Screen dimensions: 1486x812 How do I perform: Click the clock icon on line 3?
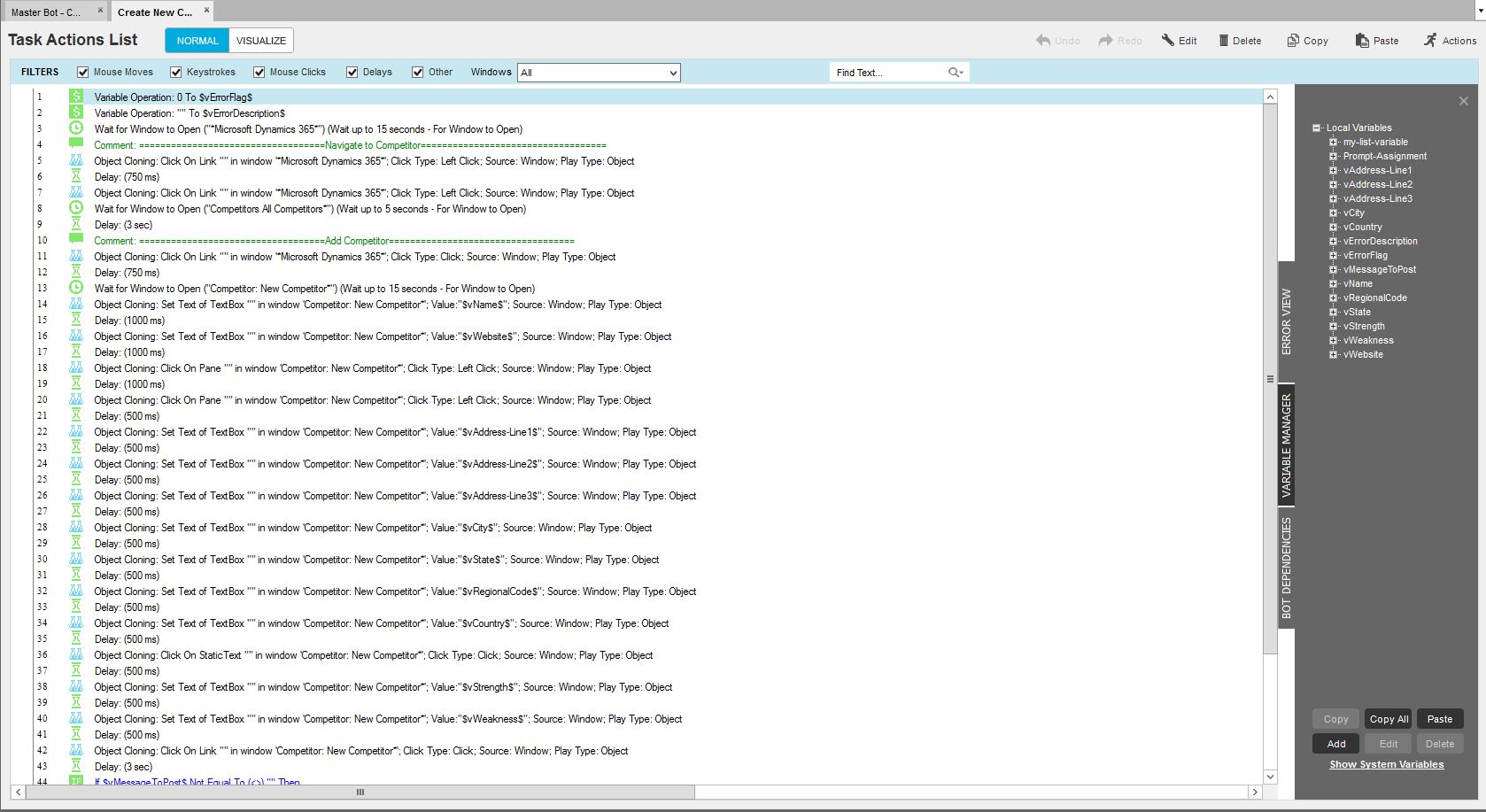[76, 128]
